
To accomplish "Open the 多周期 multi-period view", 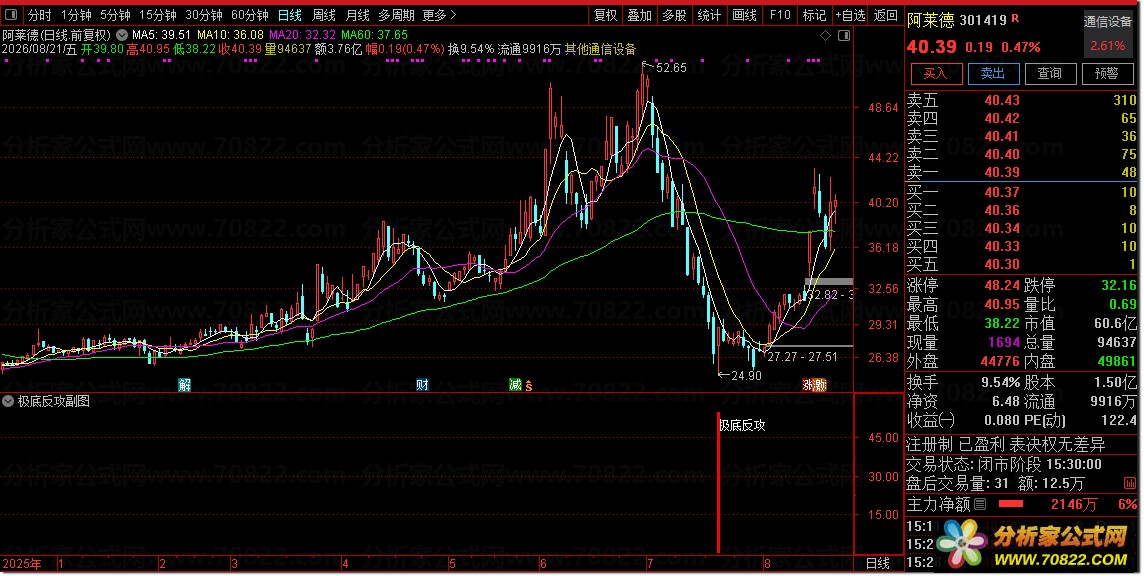I will (x=396, y=15).
